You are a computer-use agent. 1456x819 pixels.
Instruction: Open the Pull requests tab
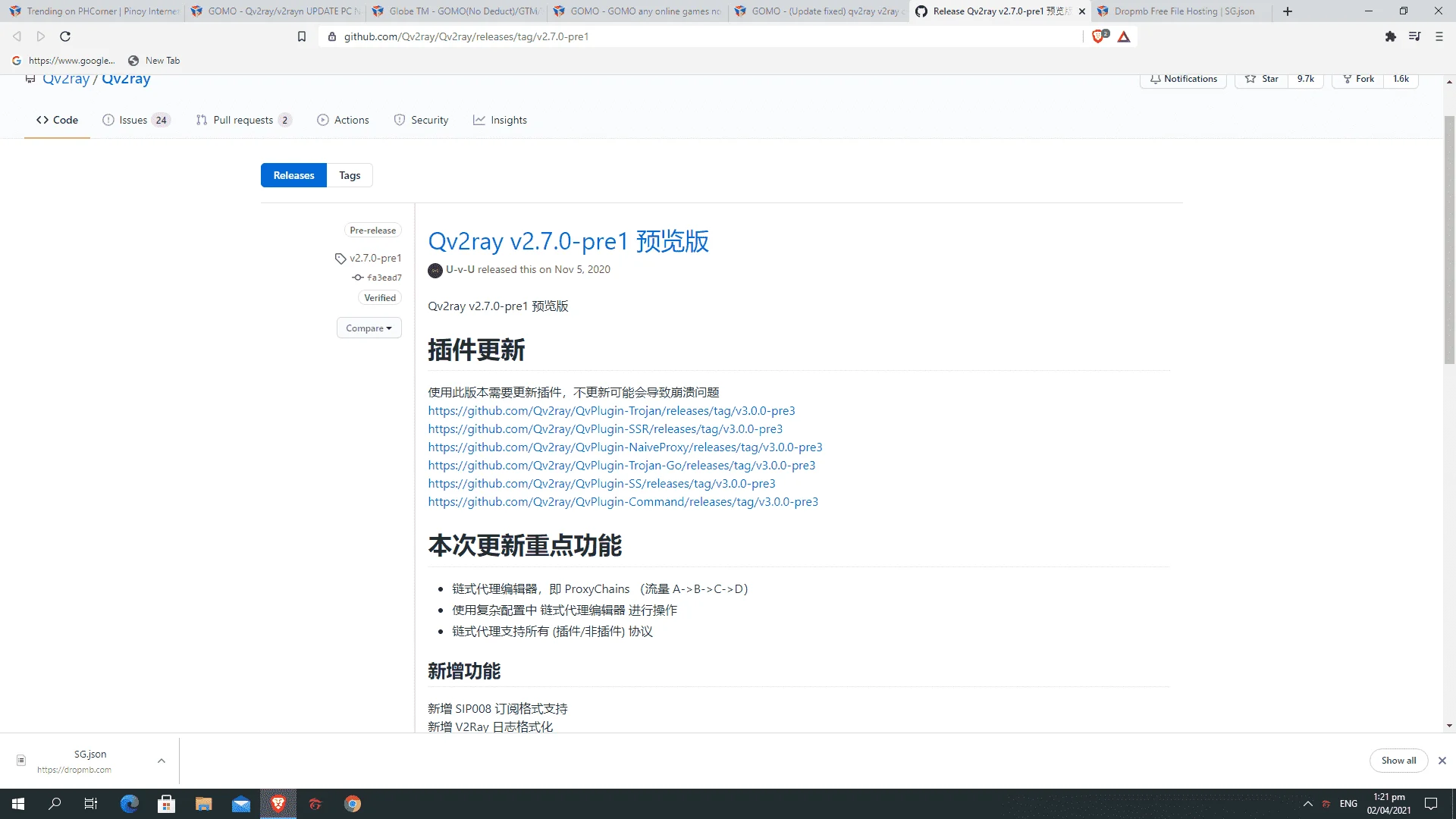pos(243,120)
